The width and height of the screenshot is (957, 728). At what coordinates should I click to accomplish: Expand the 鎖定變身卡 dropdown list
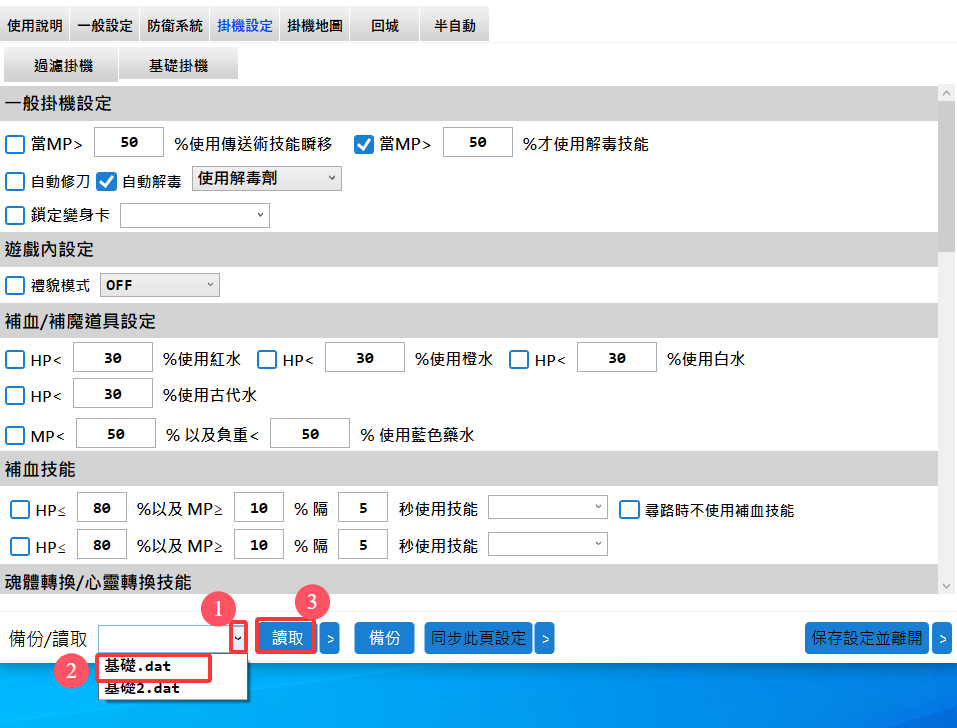195,214
